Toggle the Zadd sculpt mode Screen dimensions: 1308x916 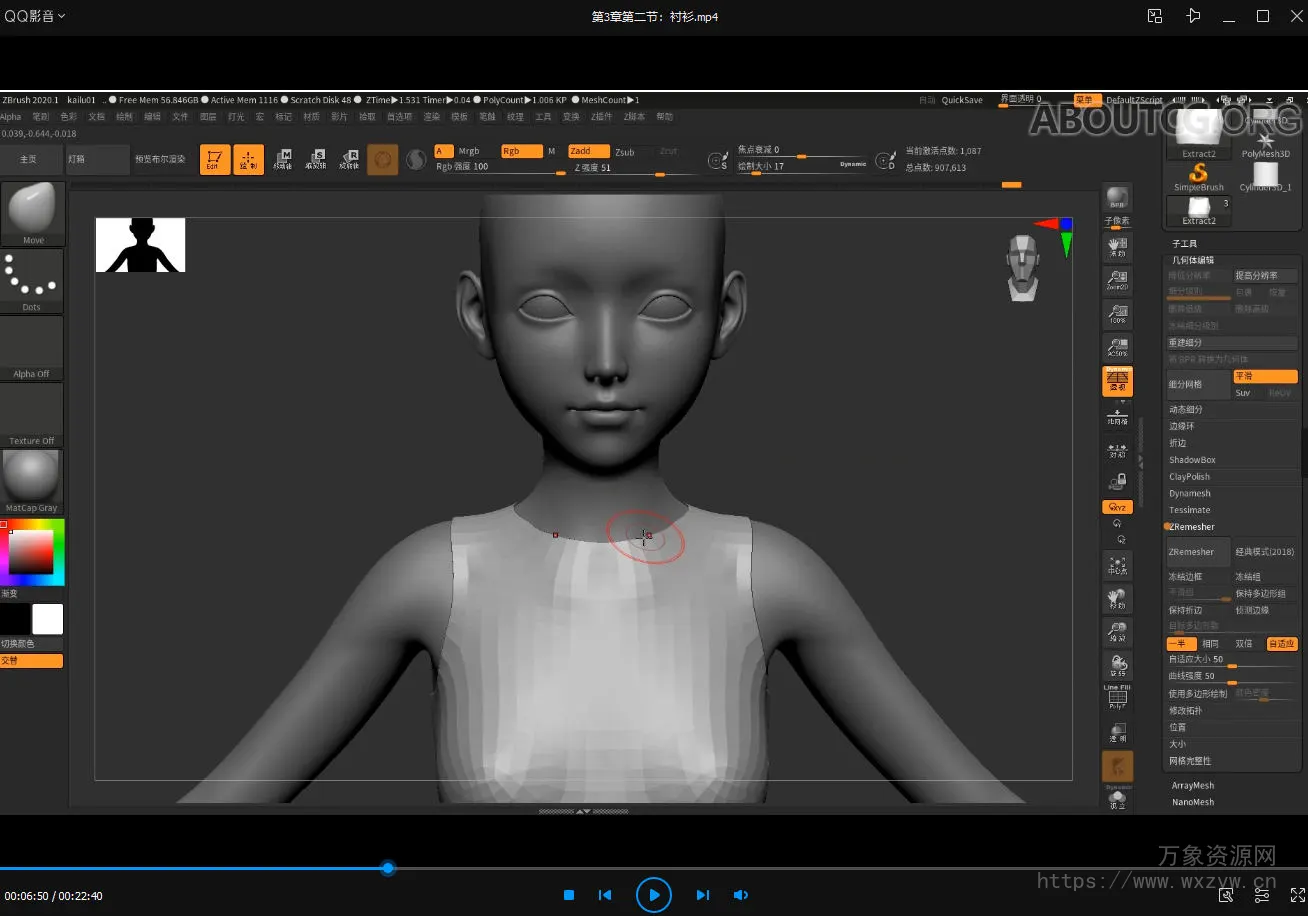tap(587, 151)
